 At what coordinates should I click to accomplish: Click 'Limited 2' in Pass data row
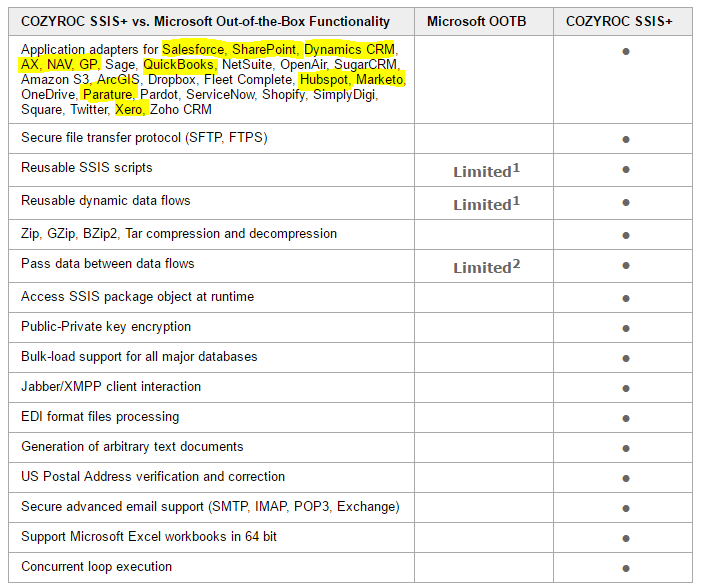[486, 267]
